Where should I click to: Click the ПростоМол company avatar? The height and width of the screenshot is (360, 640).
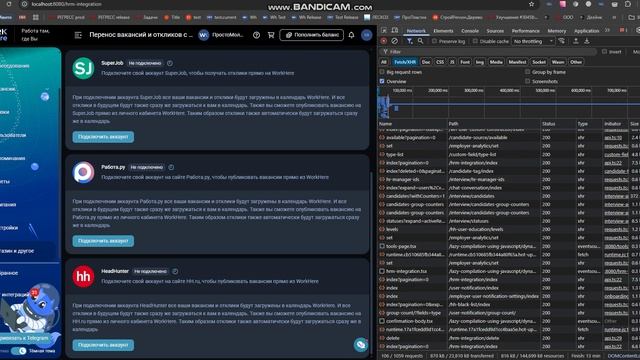click(x=203, y=35)
